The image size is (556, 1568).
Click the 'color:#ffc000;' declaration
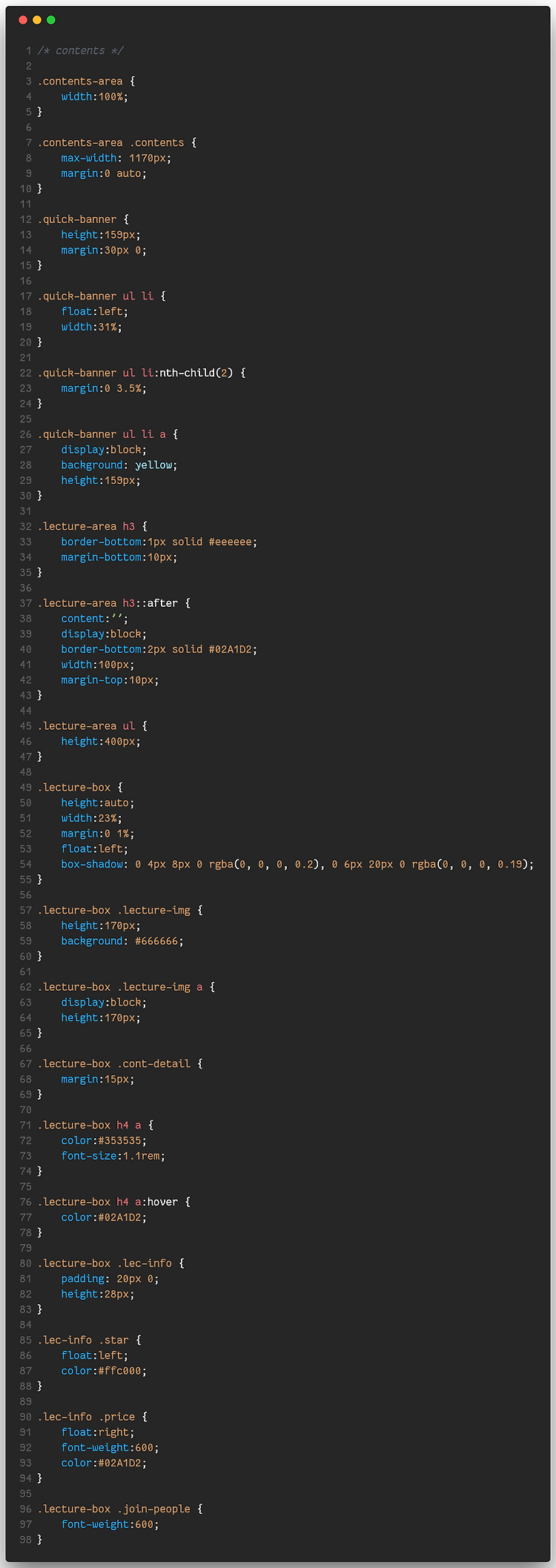[x=105, y=1371]
